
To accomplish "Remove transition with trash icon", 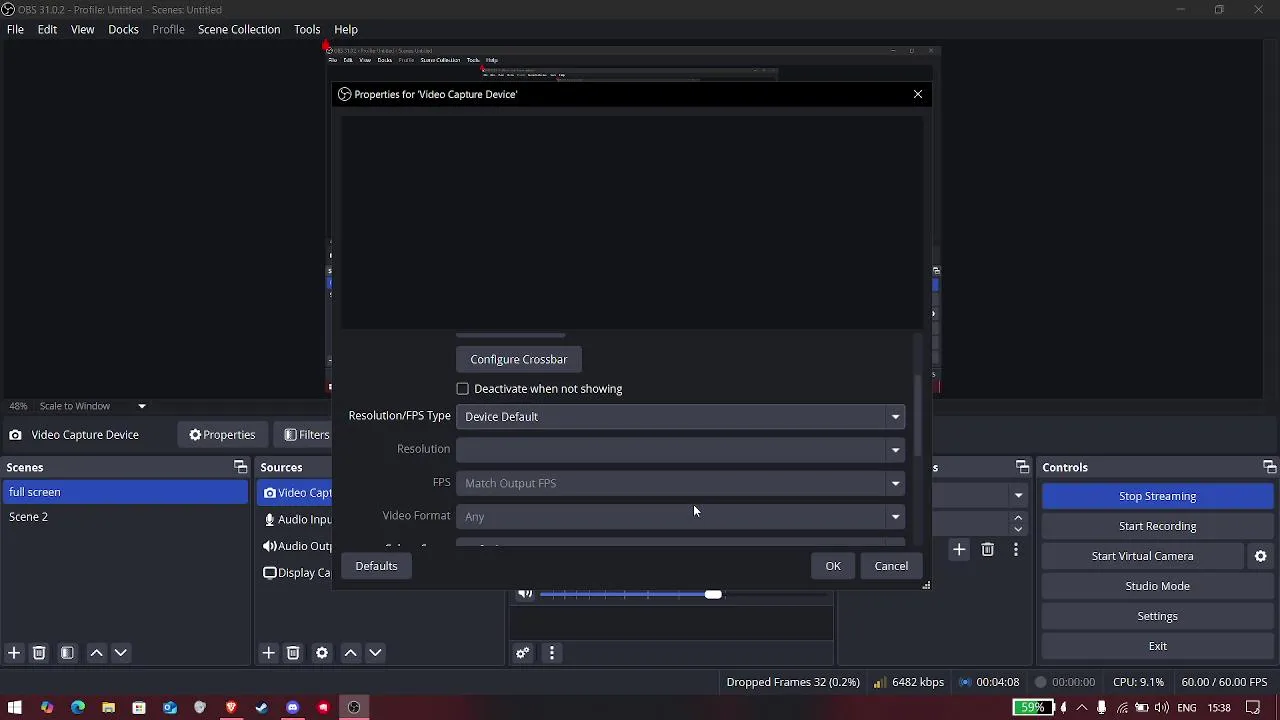I will 988,549.
